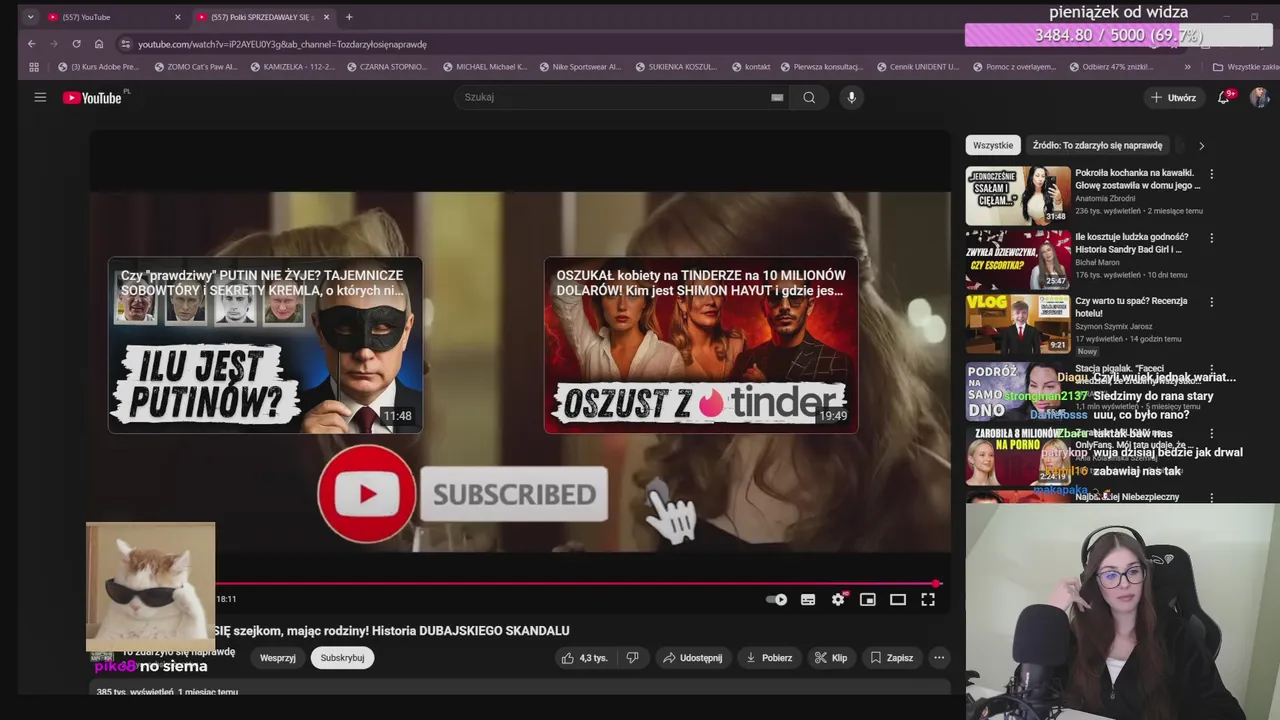Image resolution: width=1280 pixels, height=720 pixels.
Task: Like the video, 4,3 tys. button
Action: tap(584, 658)
